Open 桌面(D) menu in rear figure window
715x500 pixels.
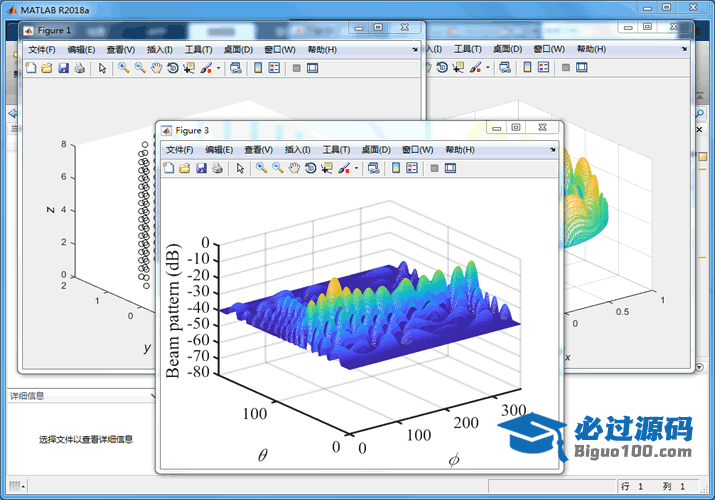coord(508,49)
